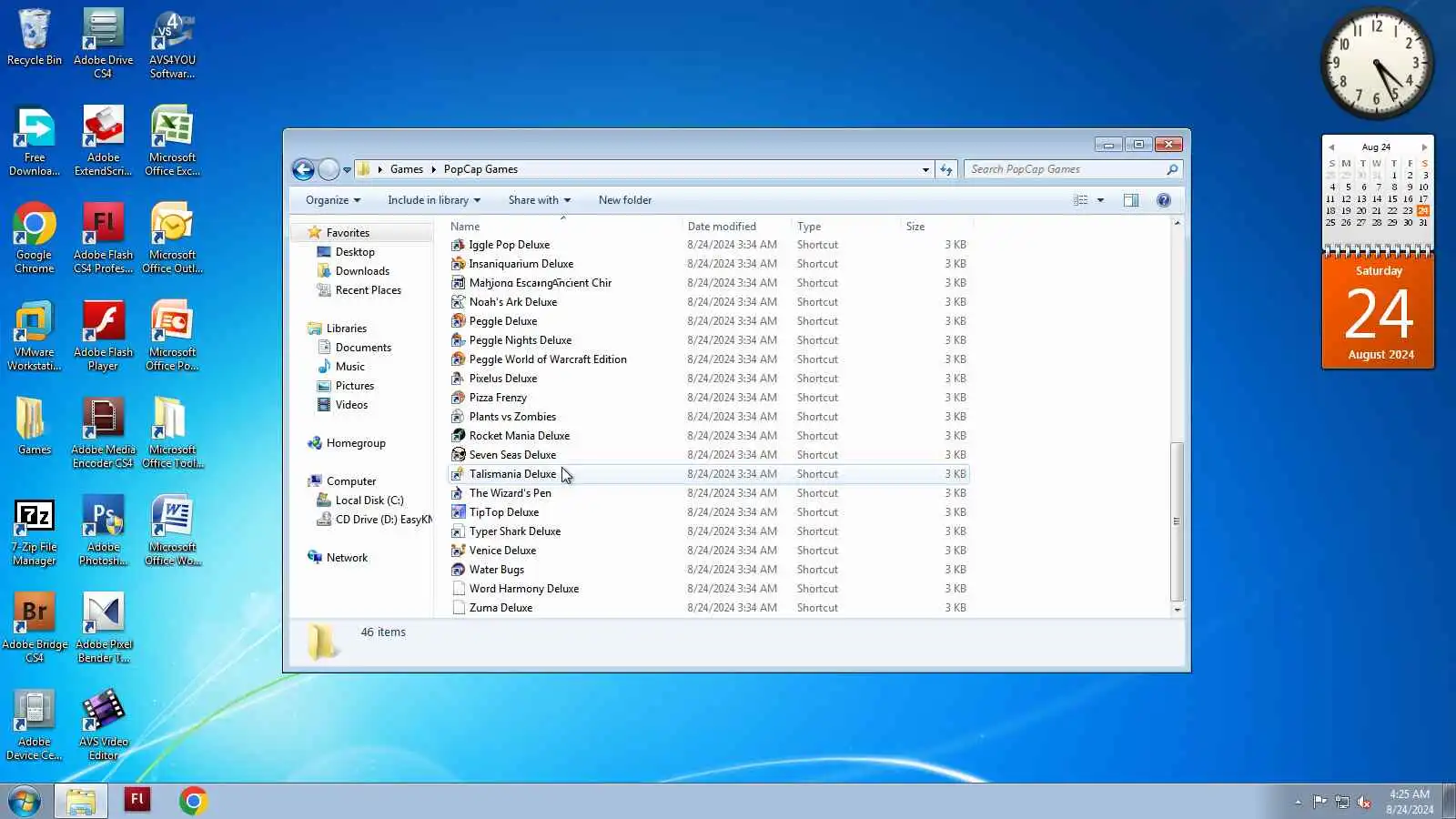Select VMware Workstation desktop icon
The image size is (1456, 819).
point(35,336)
